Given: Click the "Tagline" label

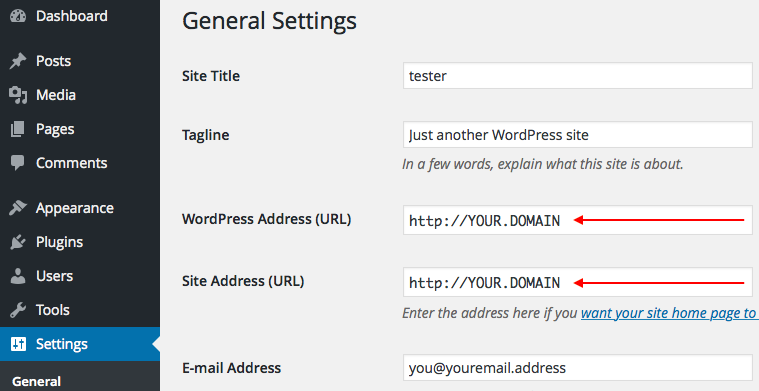Looking at the screenshot, I should click(206, 135).
